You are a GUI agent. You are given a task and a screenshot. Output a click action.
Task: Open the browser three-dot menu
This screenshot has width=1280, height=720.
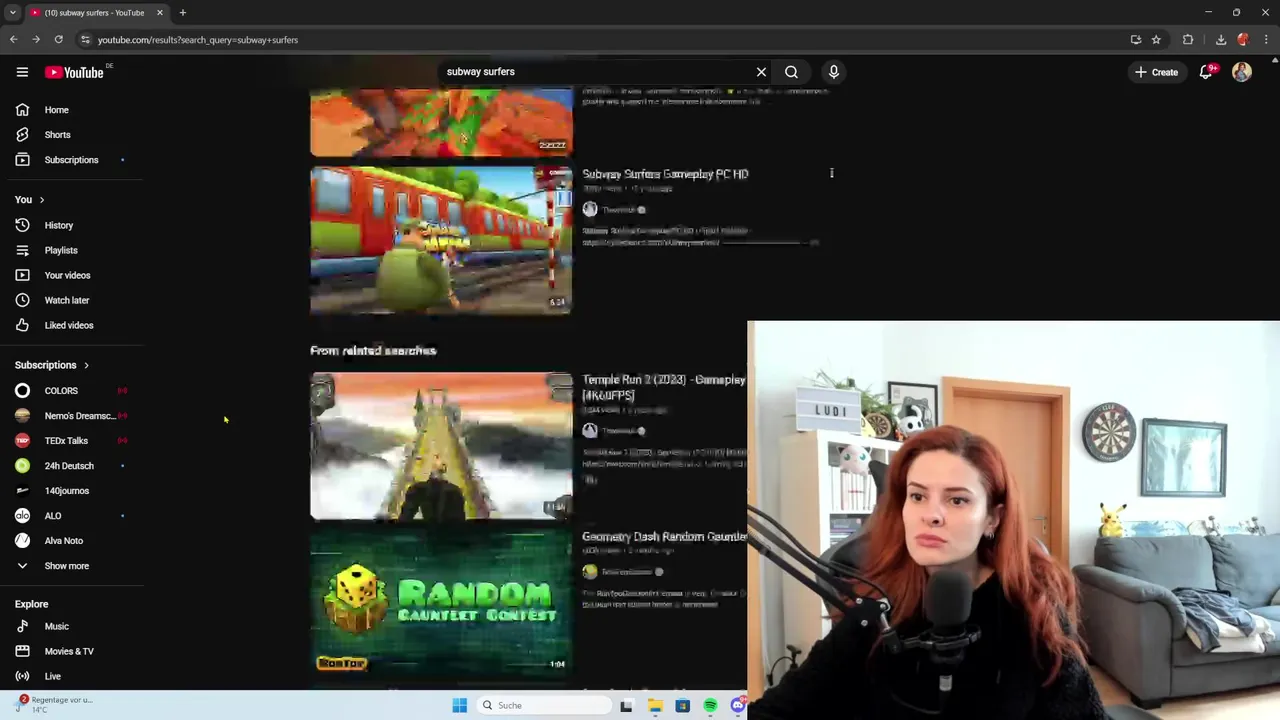coord(1266,40)
